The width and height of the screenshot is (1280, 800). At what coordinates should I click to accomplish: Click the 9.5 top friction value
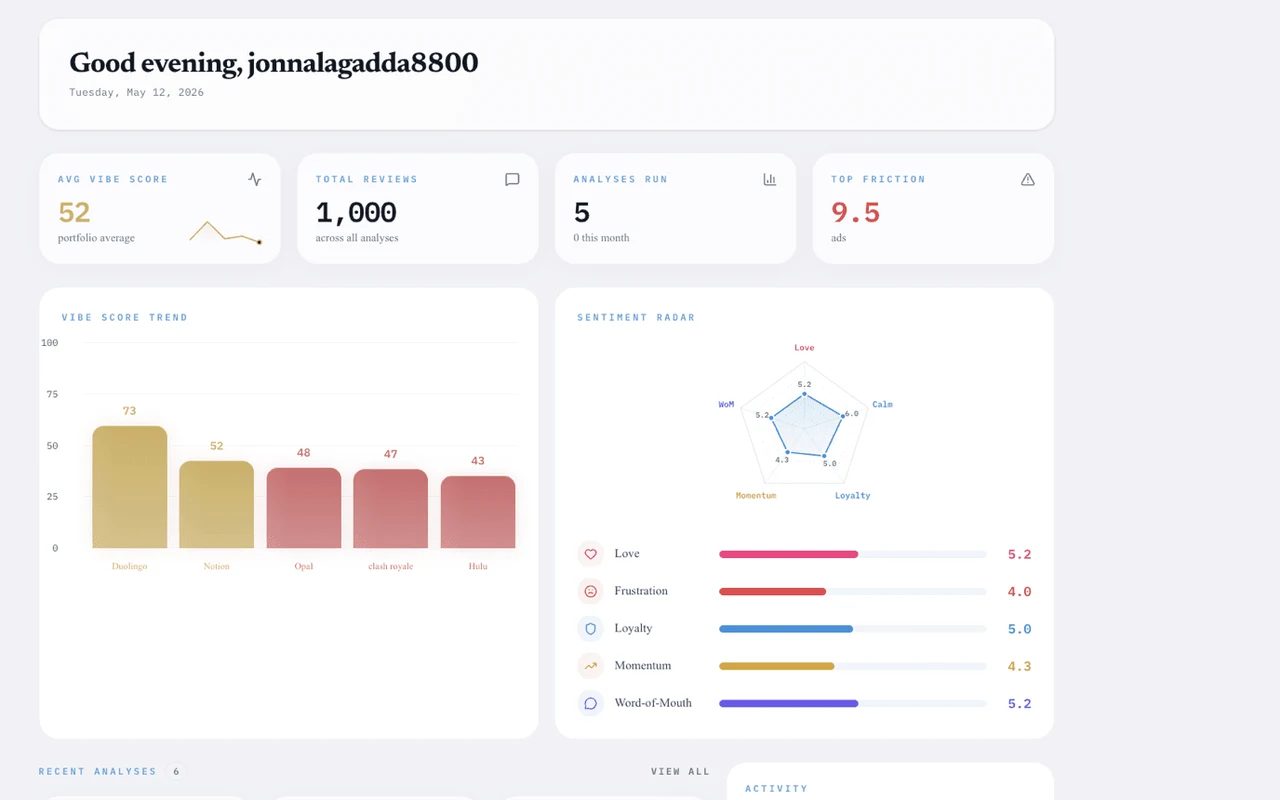tap(855, 212)
